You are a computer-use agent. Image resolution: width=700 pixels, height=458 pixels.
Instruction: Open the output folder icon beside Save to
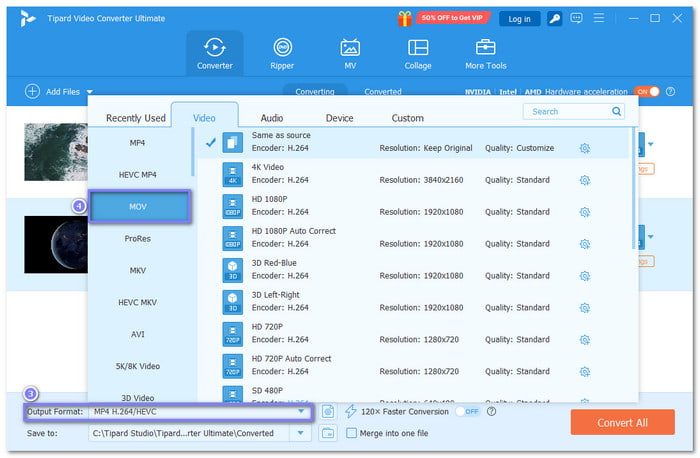[328, 433]
